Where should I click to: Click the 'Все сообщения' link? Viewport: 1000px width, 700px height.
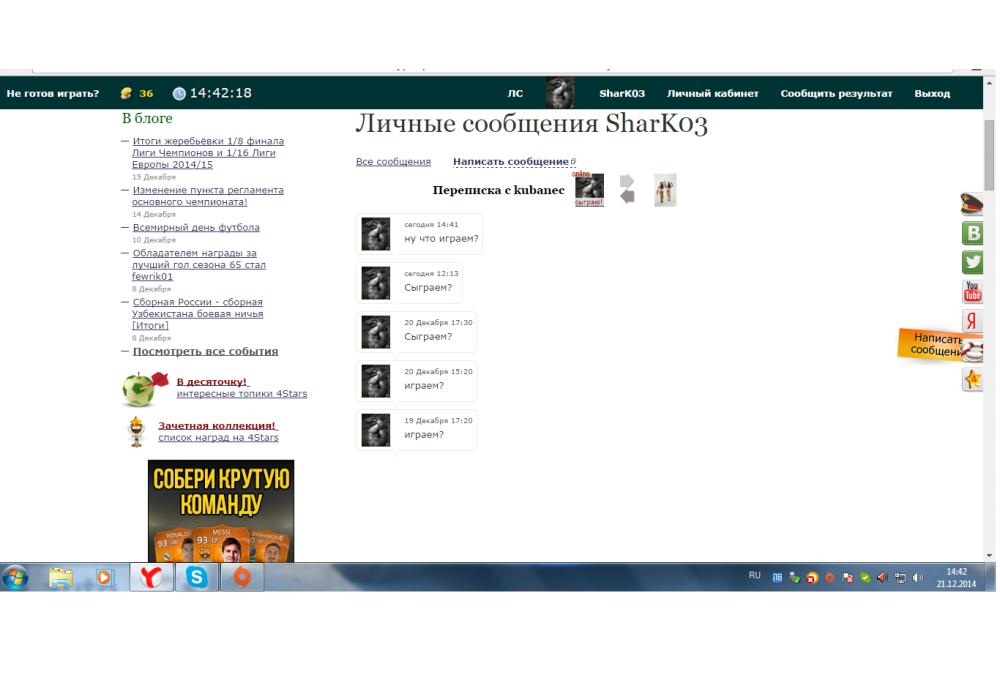coord(393,162)
